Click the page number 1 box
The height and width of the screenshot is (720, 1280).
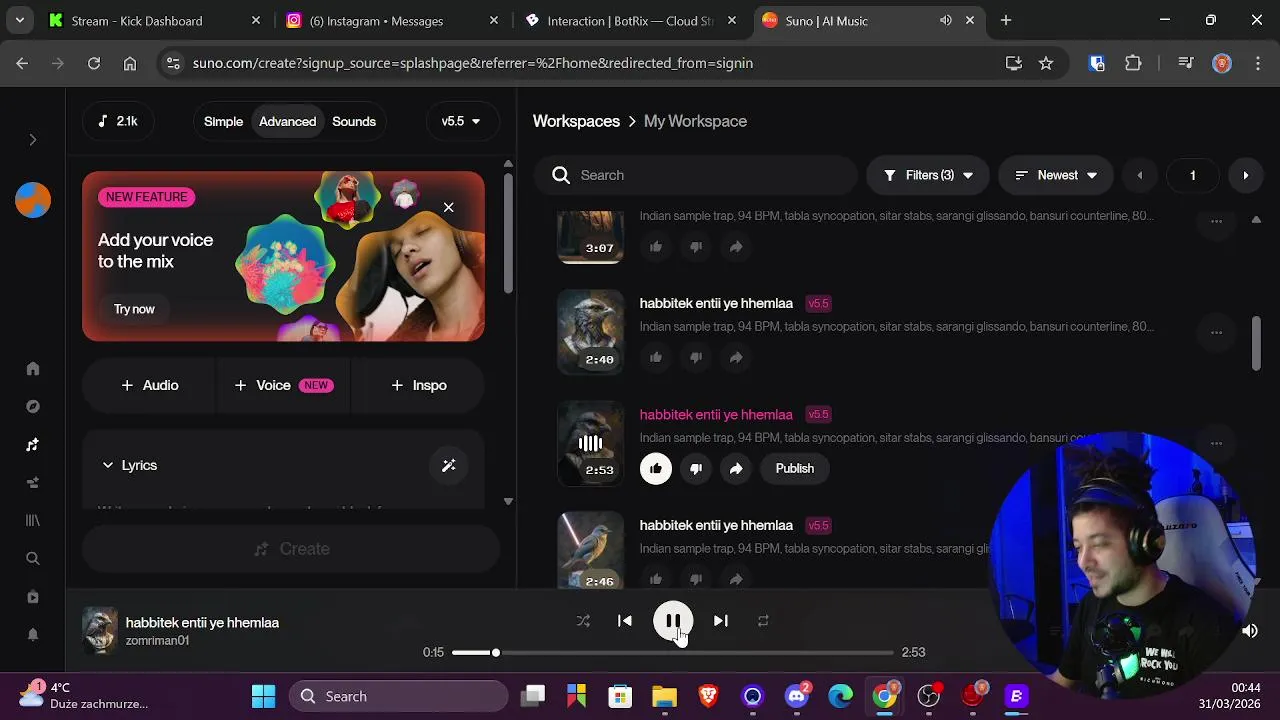click(1192, 175)
